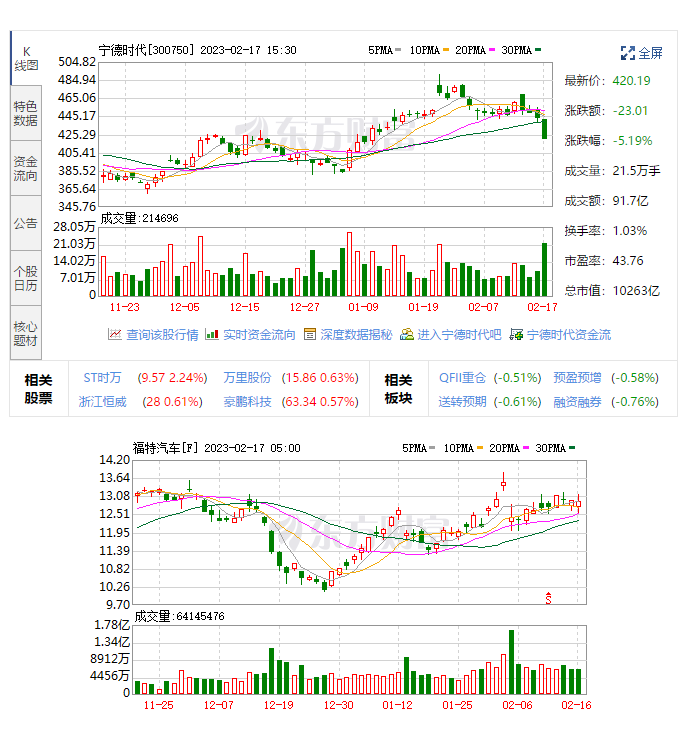
Task: Click the gray 5PMA legend swatch on 宁德时代 chart
Action: [398, 50]
